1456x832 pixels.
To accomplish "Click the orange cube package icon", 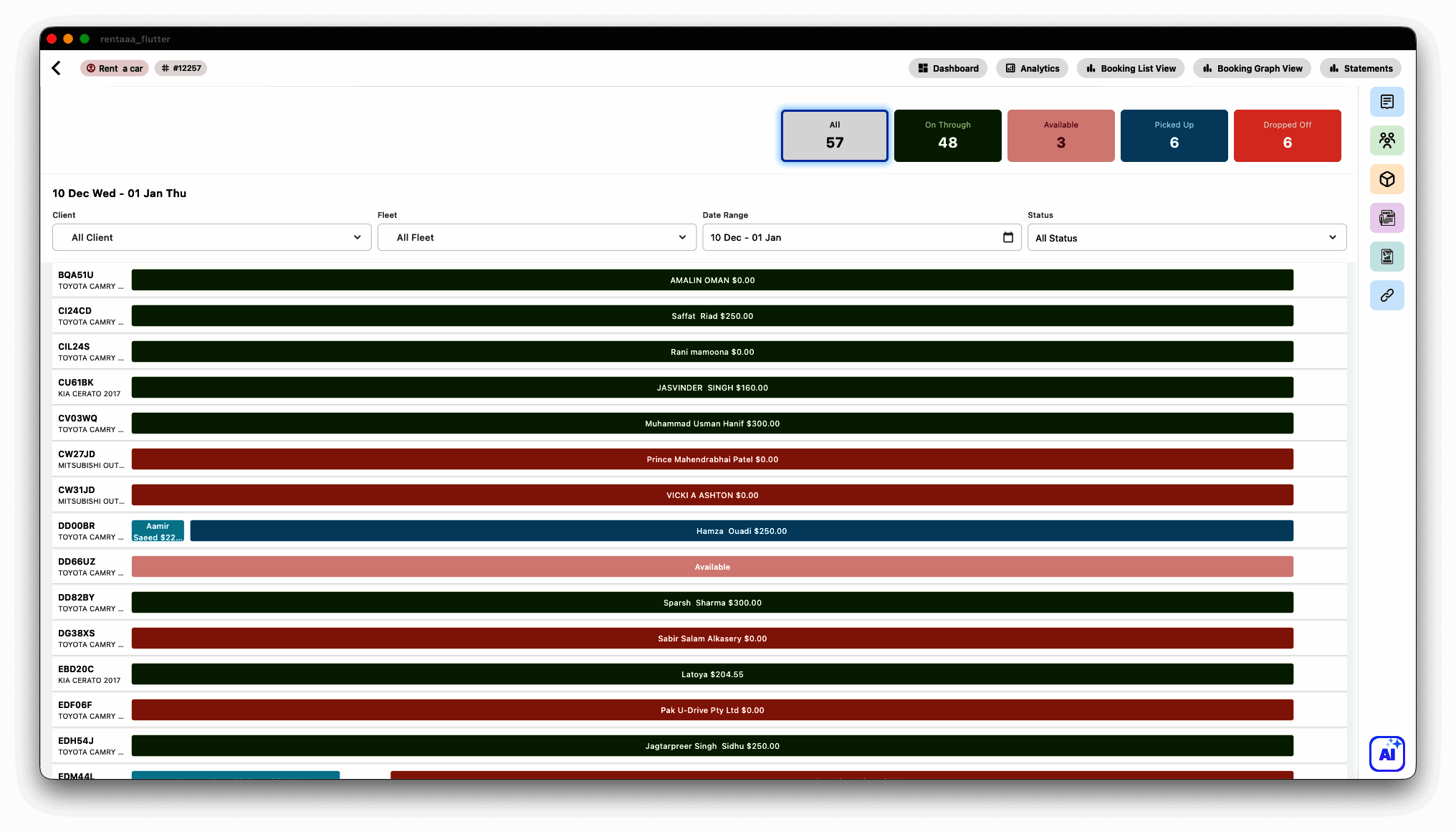I will click(x=1386, y=179).
